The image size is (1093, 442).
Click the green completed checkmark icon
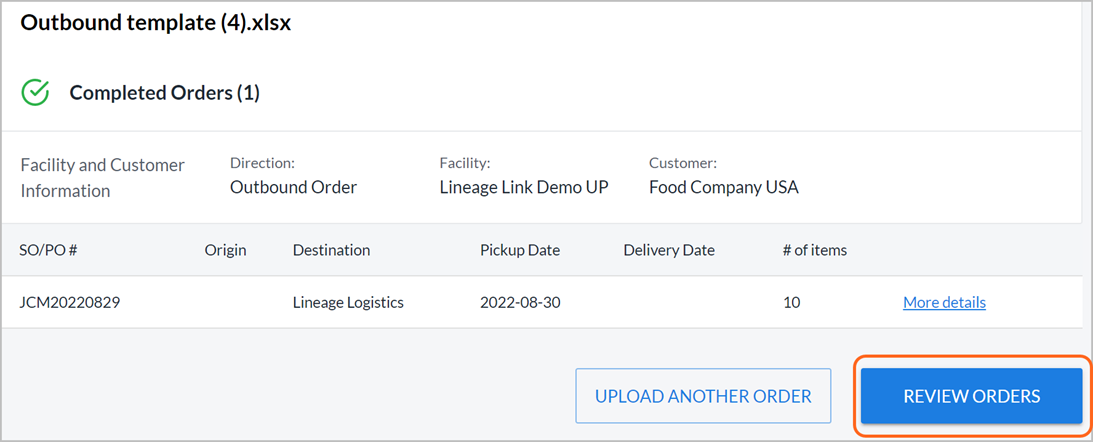coord(35,93)
